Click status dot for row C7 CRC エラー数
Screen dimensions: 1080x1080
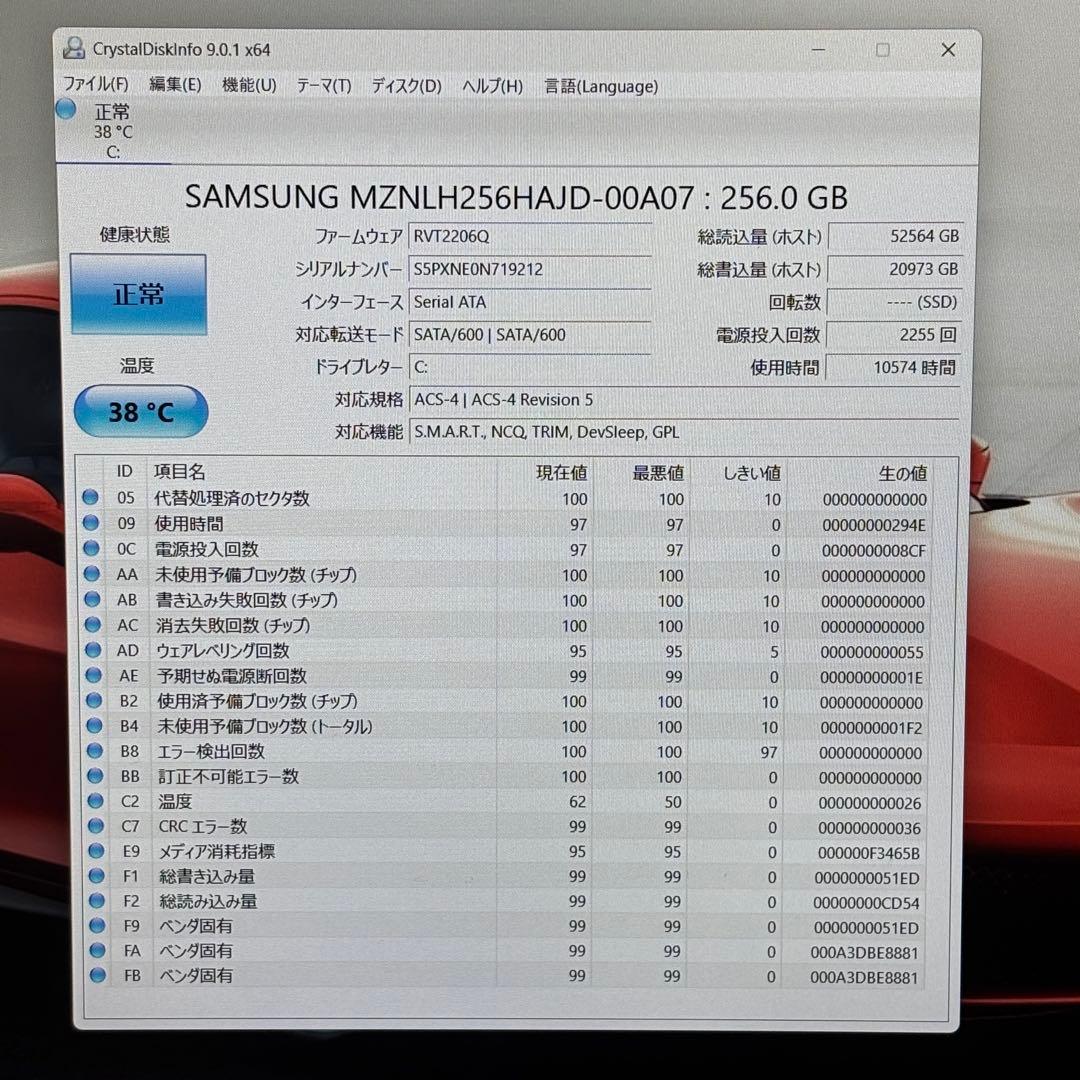(x=96, y=825)
